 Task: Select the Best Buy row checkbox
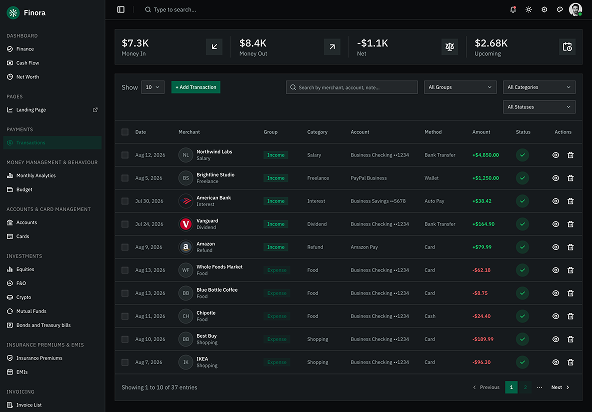point(125,339)
